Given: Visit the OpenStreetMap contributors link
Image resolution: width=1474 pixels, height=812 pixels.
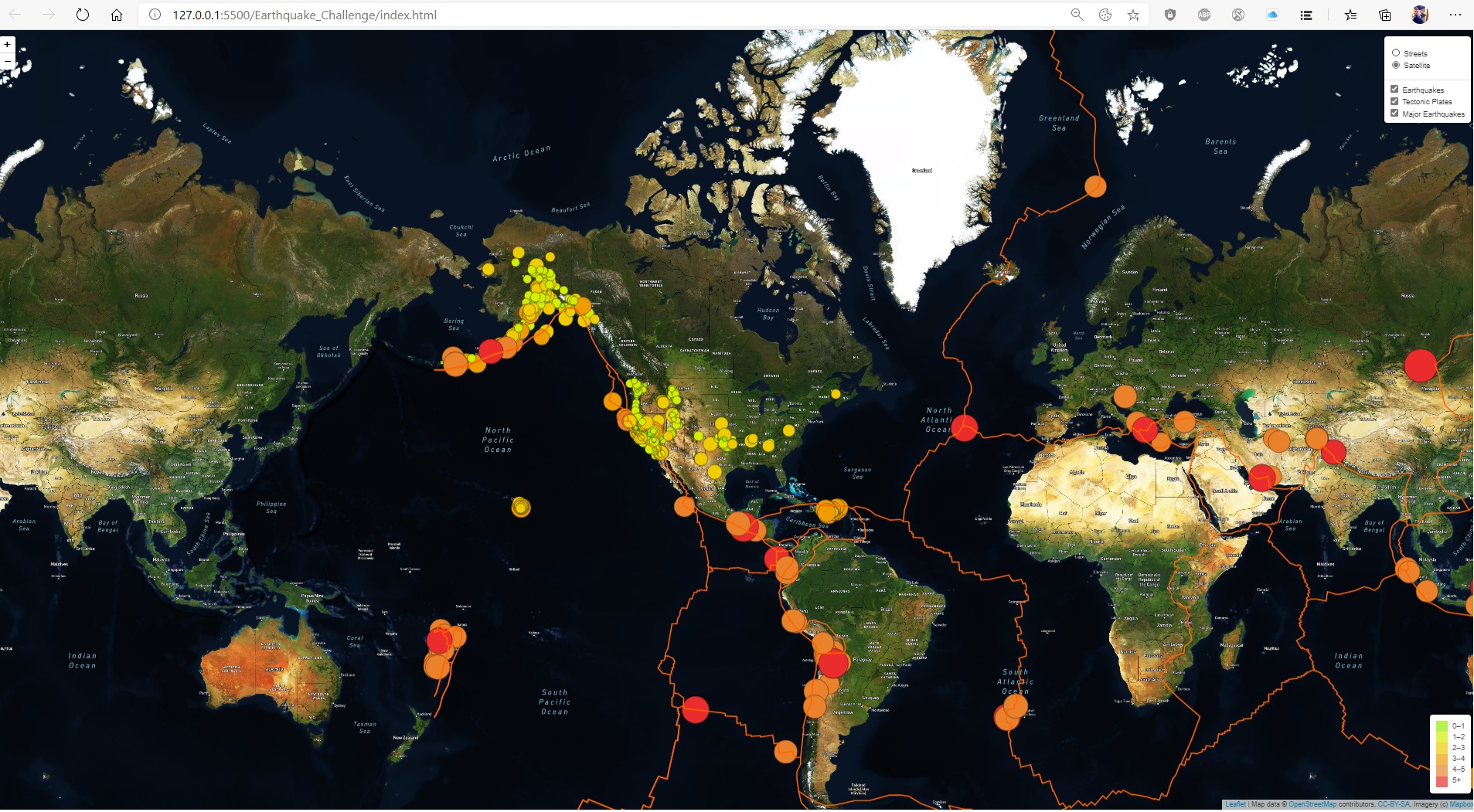Looking at the screenshot, I should (1312, 804).
